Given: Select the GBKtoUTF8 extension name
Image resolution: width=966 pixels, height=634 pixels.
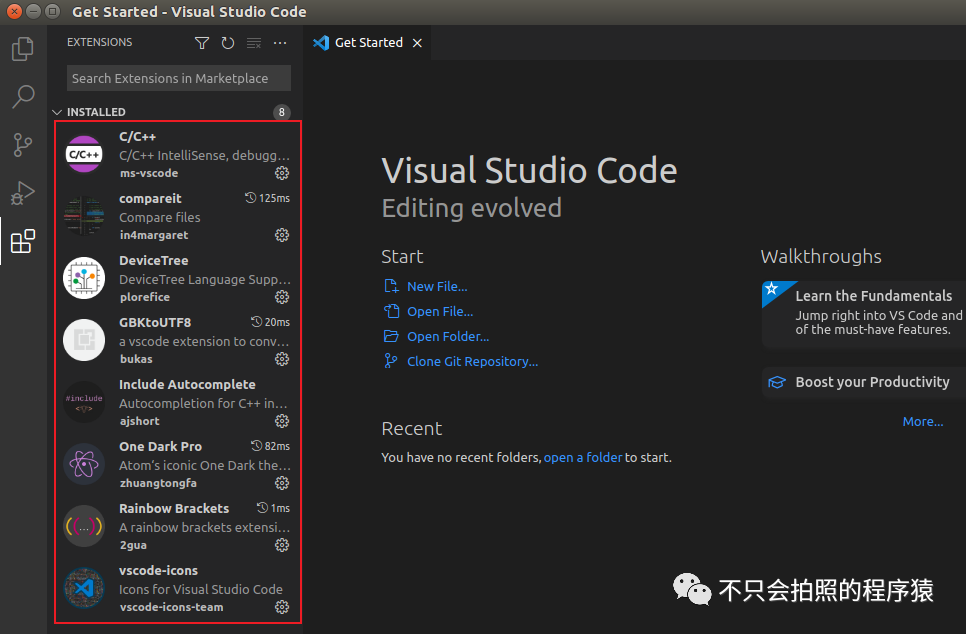Looking at the screenshot, I should (x=155, y=322).
